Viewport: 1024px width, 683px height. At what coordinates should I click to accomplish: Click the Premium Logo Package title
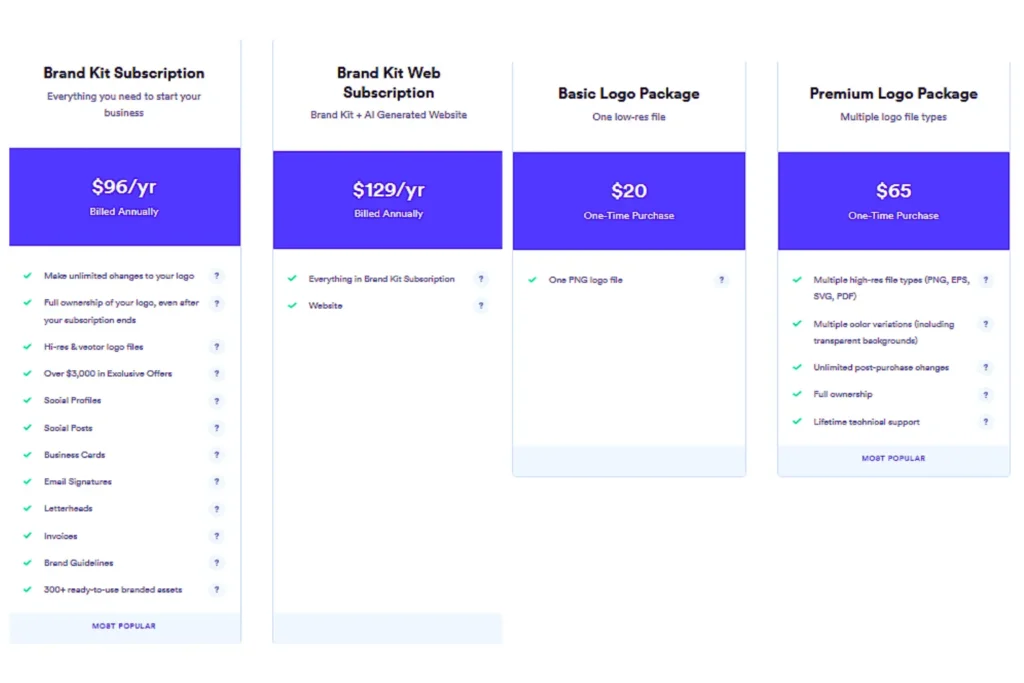click(894, 94)
